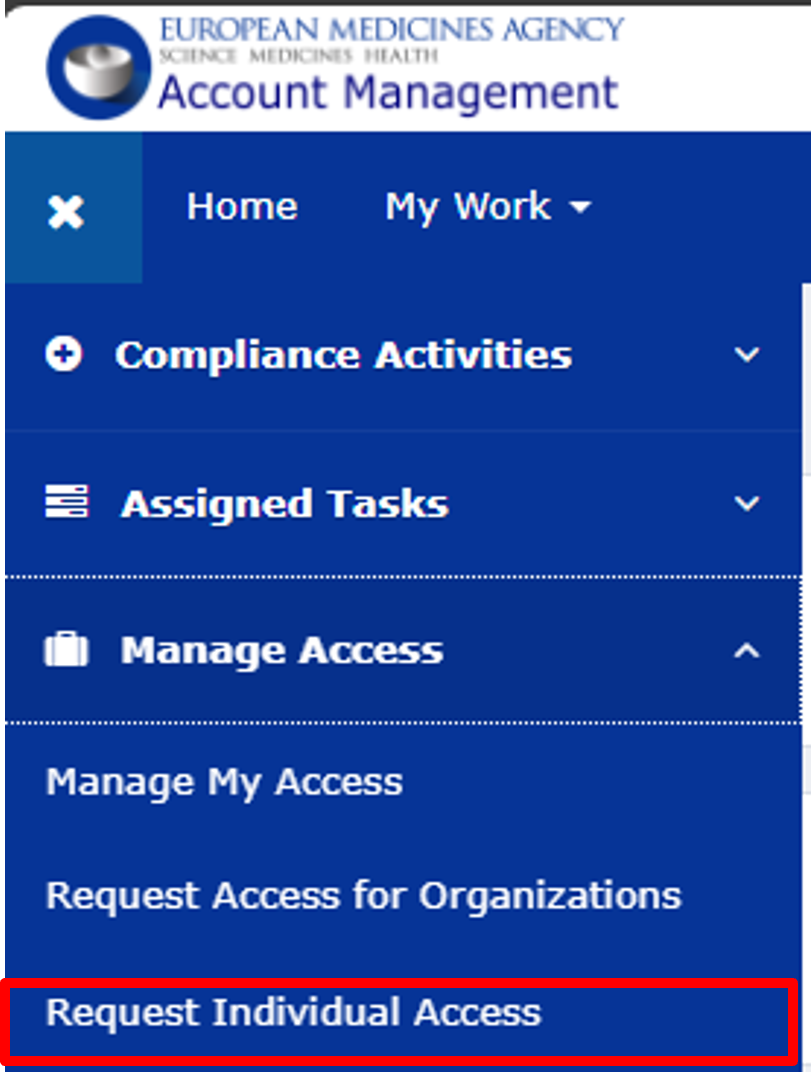Click the plus icon beside Compliance Activities
This screenshot has height=1072, width=811.
coord(65,355)
